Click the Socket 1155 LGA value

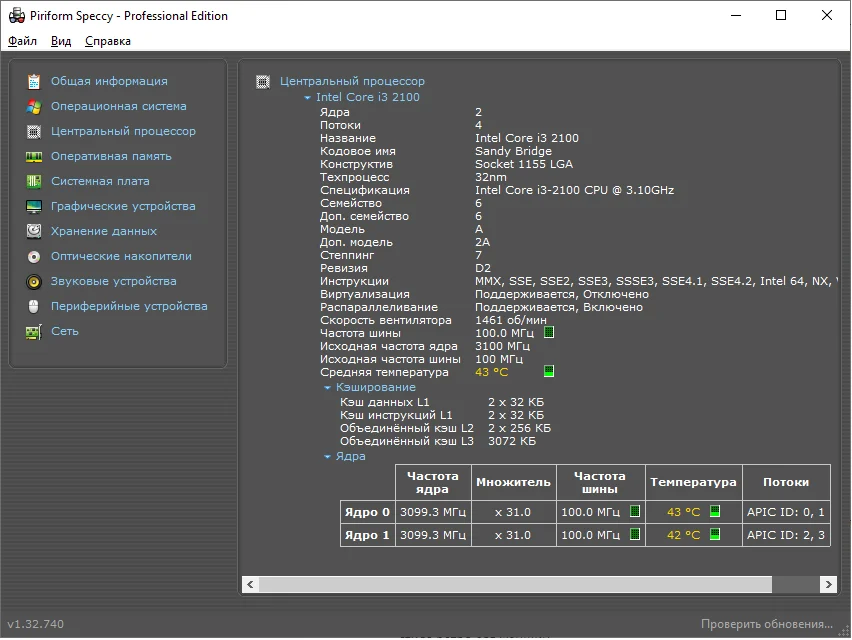(x=524, y=164)
